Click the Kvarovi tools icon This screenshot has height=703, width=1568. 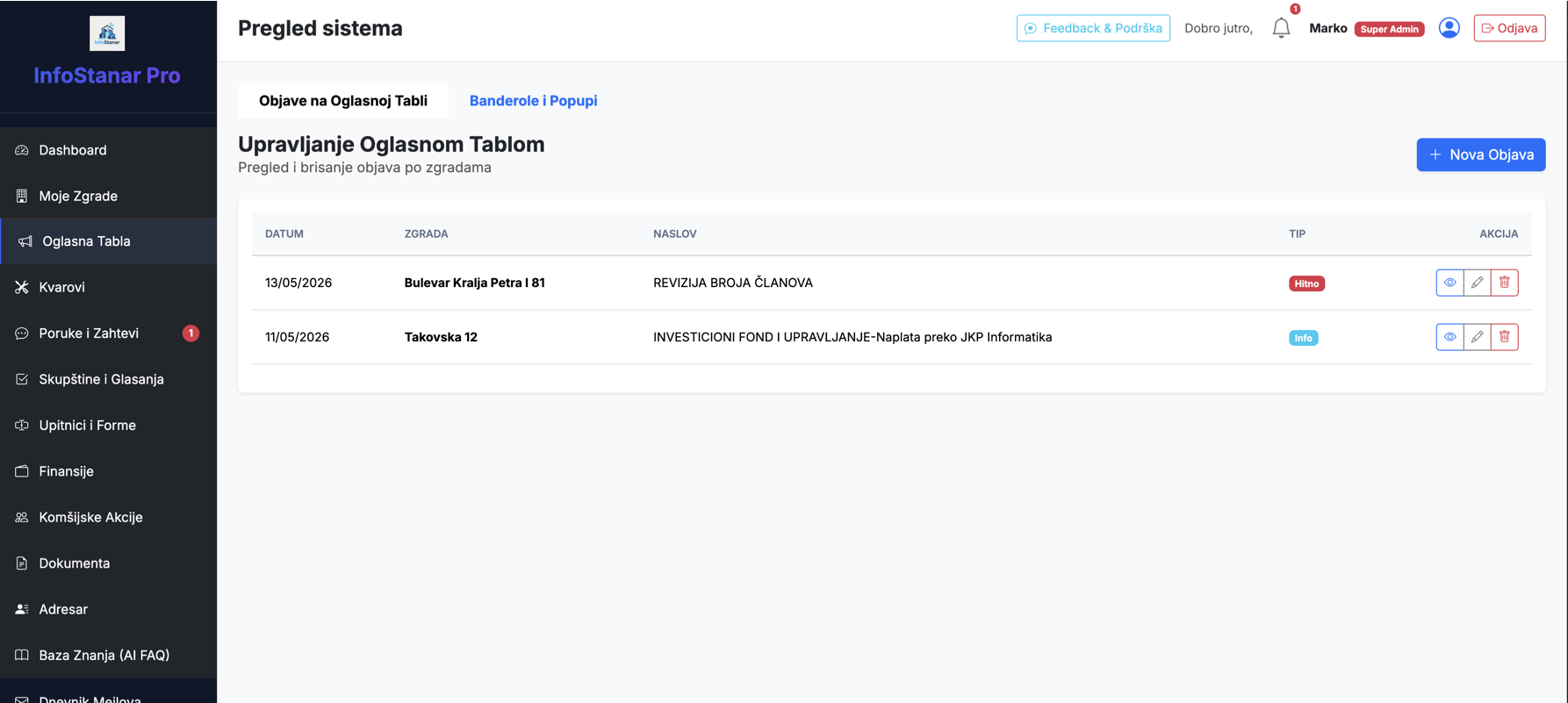tap(22, 287)
